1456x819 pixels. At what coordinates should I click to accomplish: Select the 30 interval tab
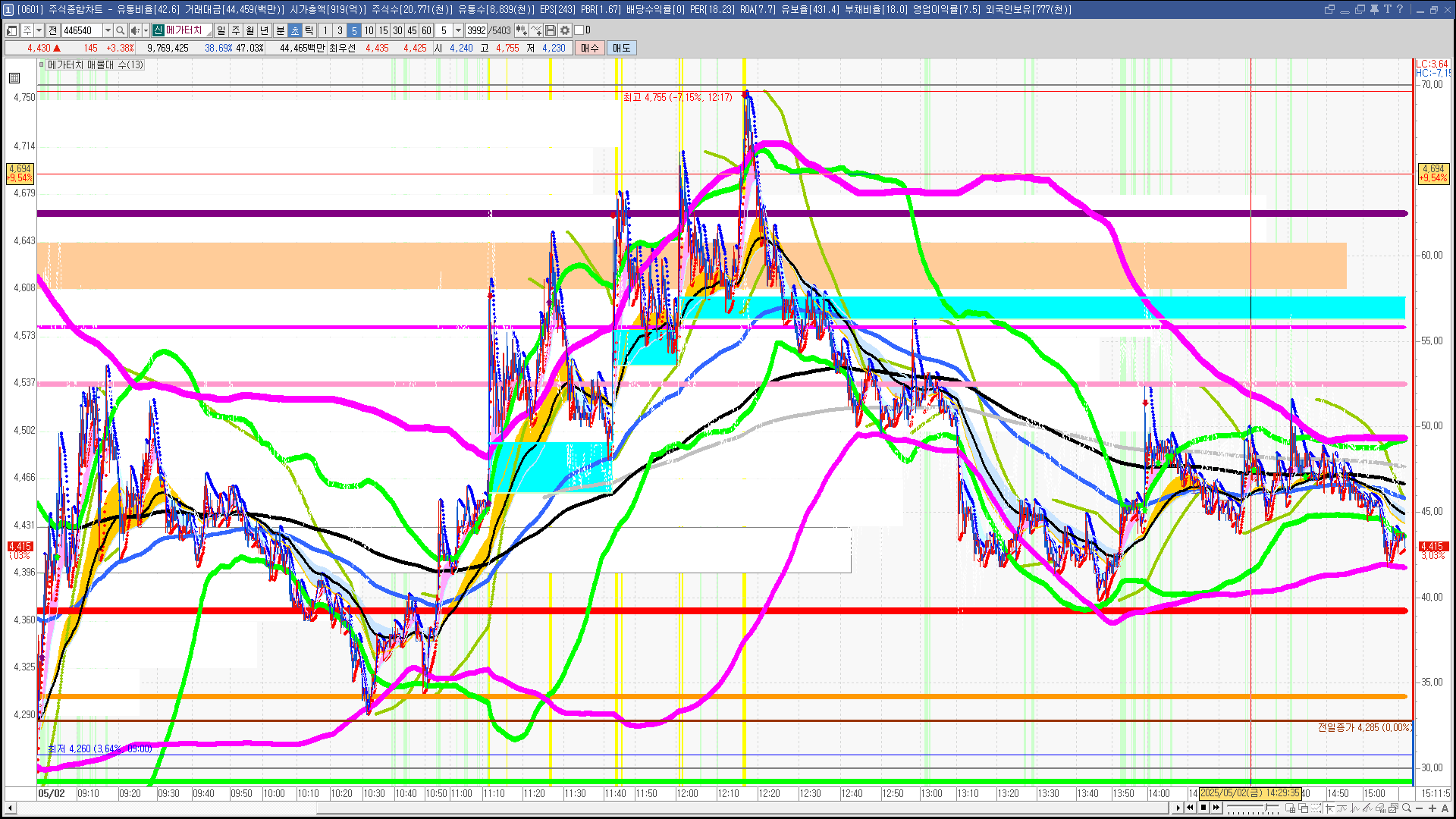click(397, 30)
